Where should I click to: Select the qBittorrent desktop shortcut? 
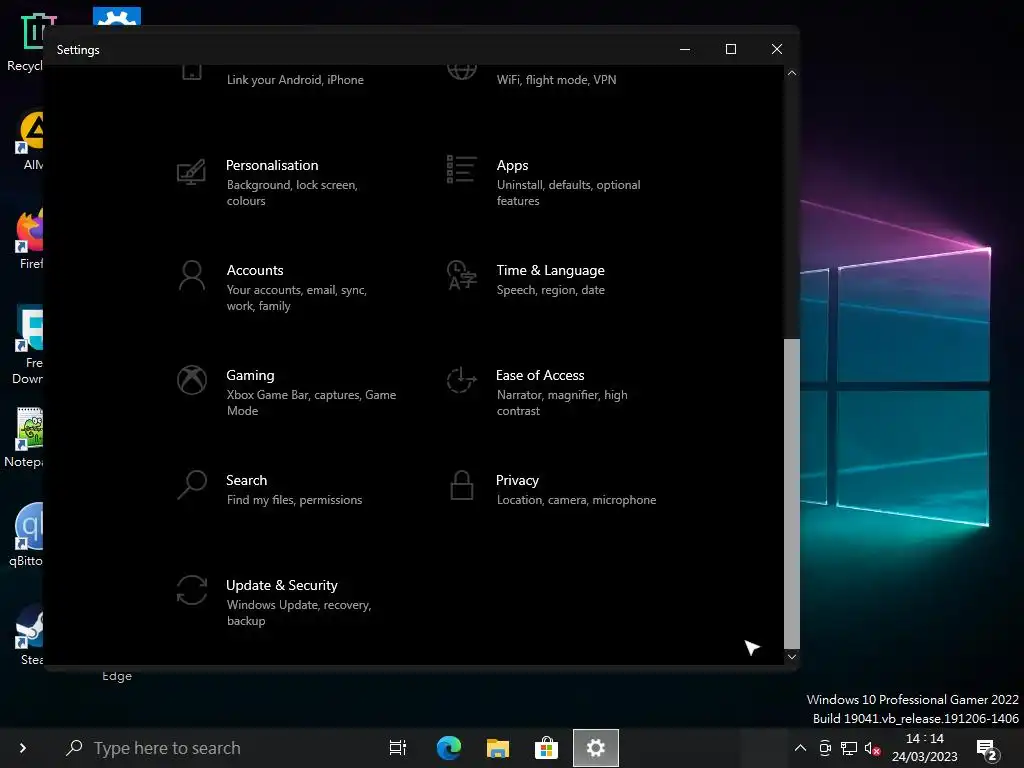point(27,536)
